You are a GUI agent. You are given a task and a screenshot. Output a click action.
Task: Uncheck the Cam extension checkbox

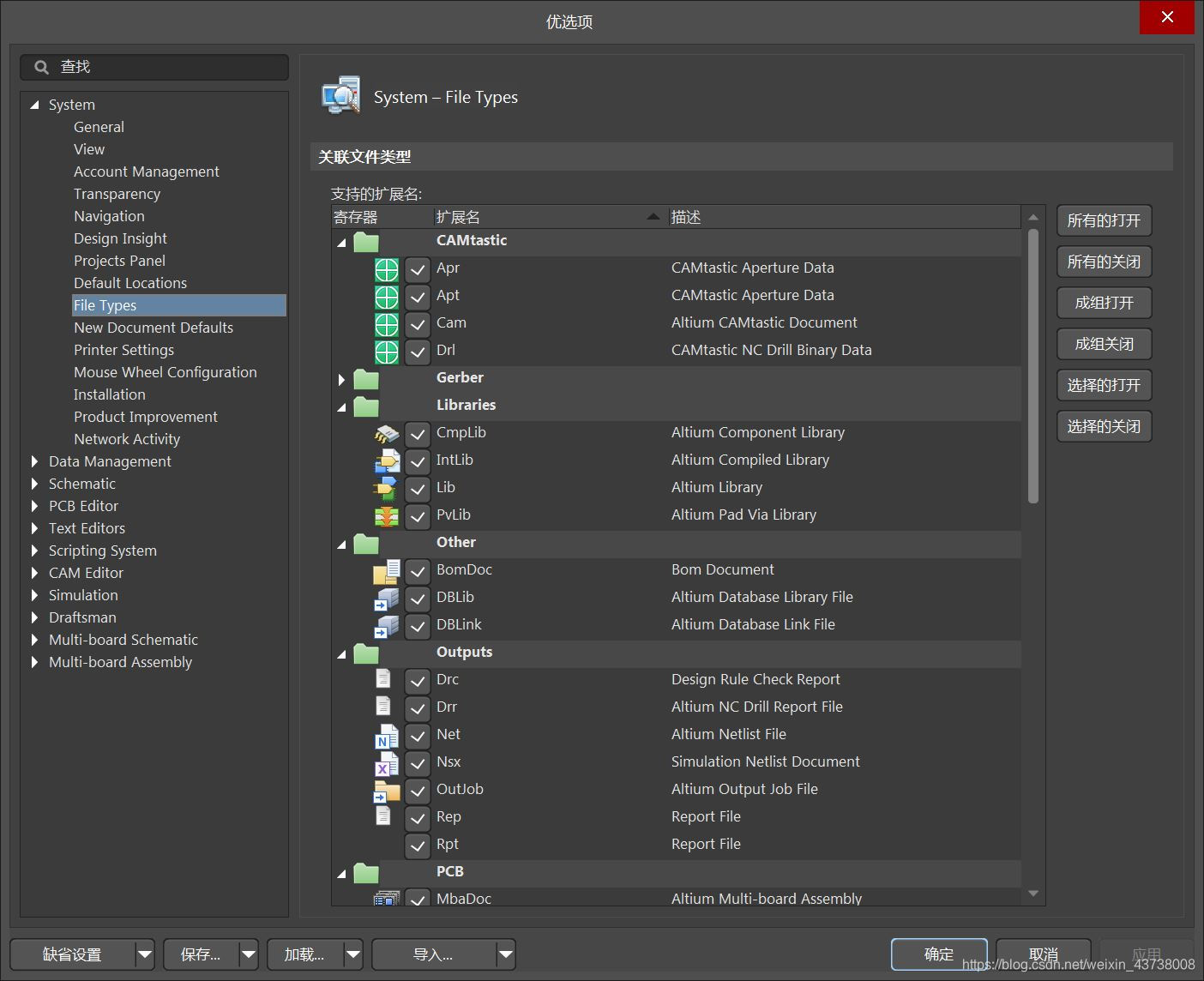tap(418, 325)
